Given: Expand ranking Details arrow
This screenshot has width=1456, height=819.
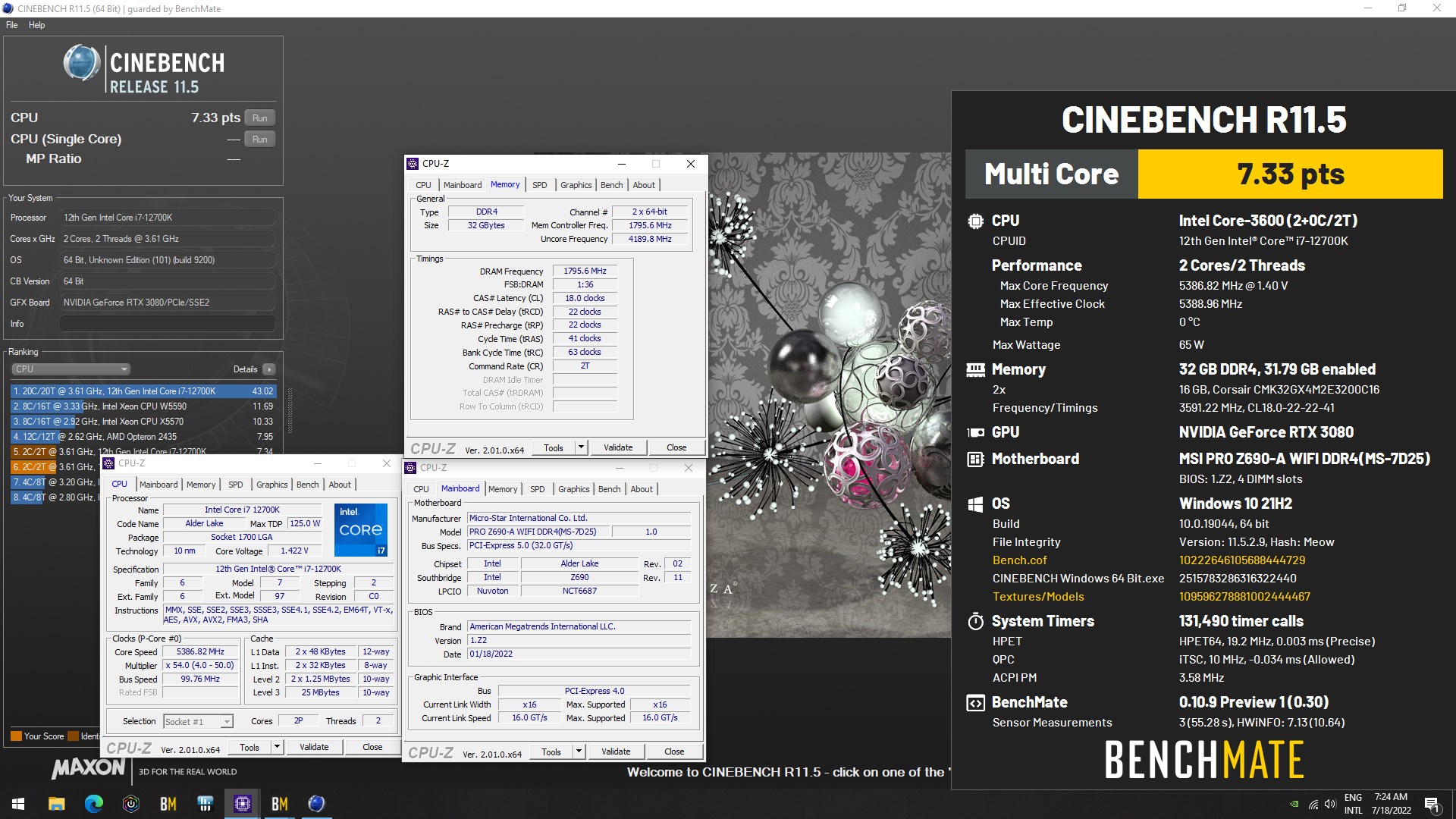Looking at the screenshot, I should point(269,369).
